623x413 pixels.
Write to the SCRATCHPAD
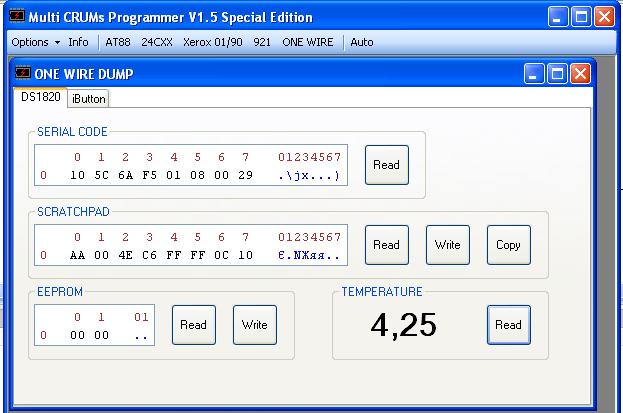tap(447, 245)
